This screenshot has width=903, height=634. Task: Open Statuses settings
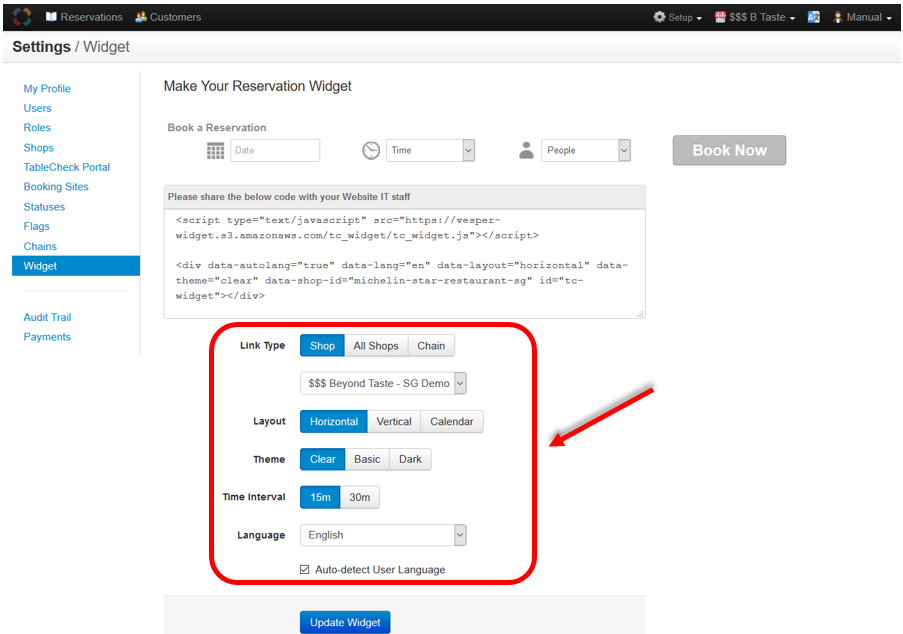44,207
